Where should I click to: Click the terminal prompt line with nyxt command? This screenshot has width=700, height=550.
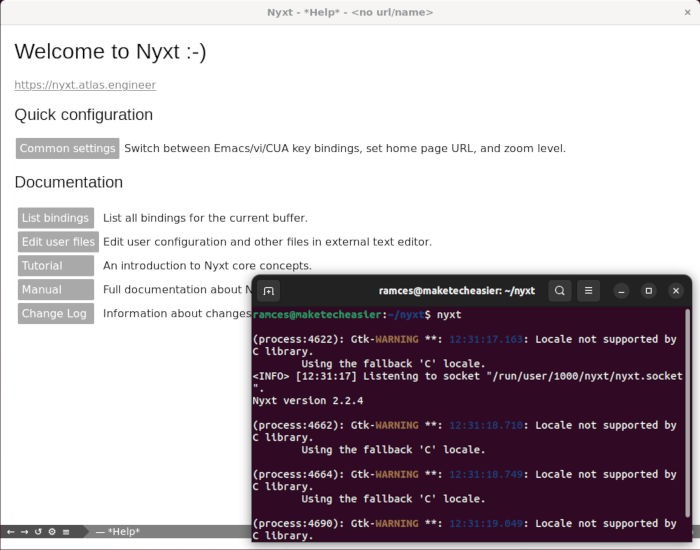pos(357,315)
